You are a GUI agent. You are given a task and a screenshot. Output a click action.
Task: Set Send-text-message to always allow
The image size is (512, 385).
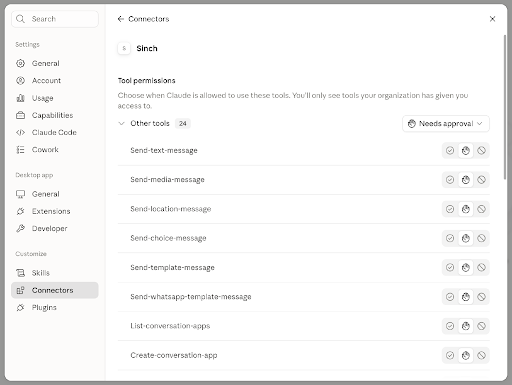tap(450, 151)
